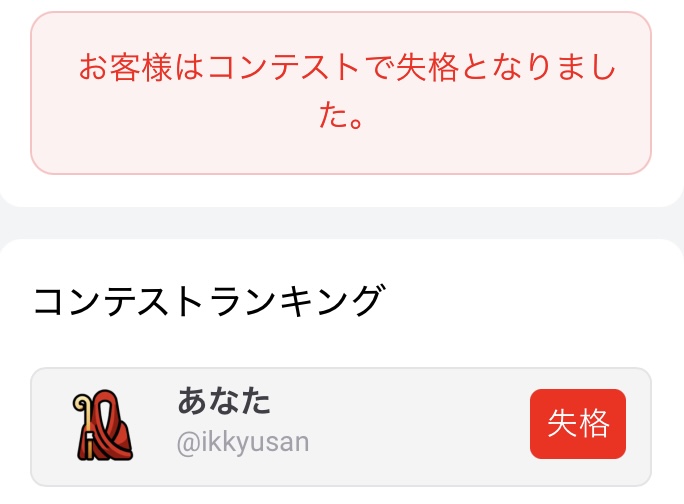Click the golden staff on the avatar

[x=84, y=425]
